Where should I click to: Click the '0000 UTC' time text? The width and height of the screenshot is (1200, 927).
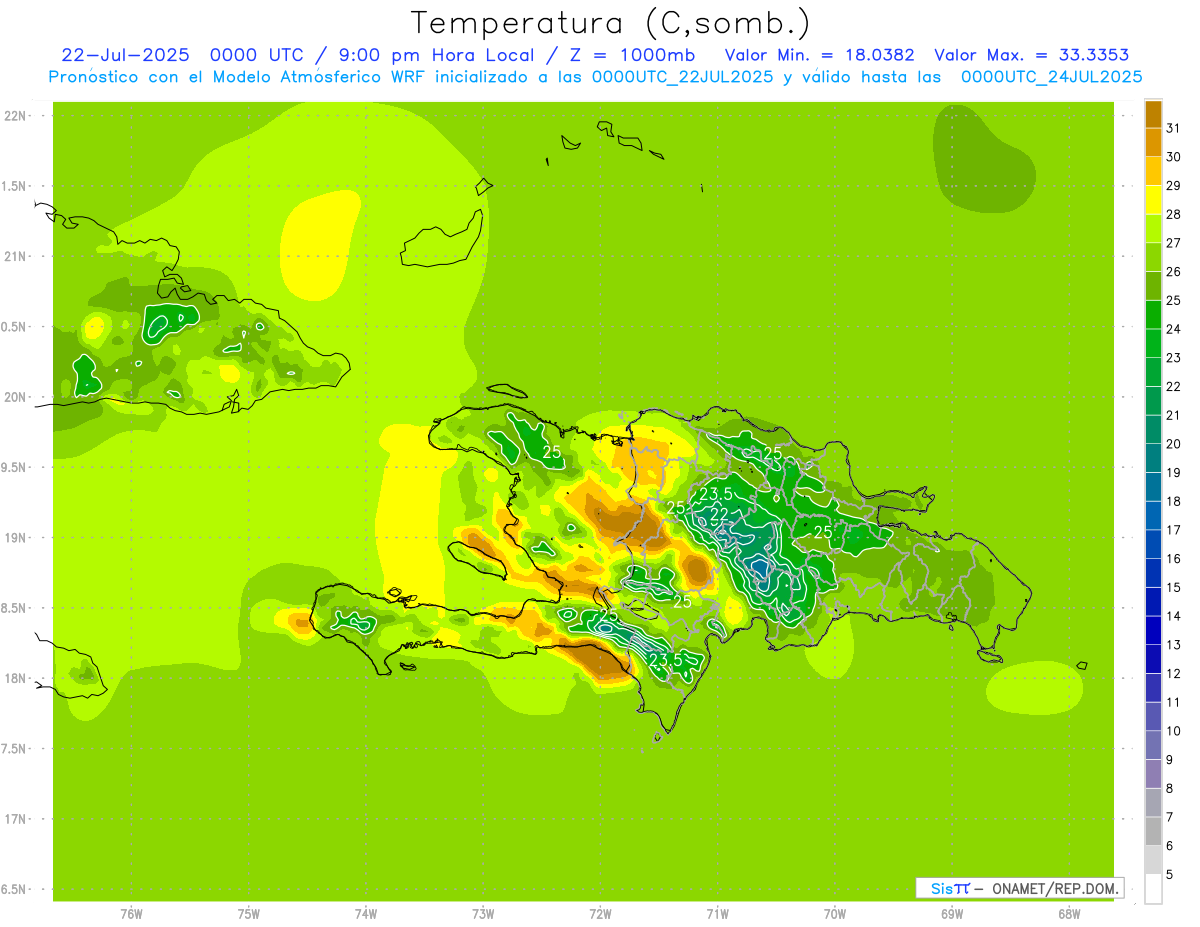click(x=259, y=55)
